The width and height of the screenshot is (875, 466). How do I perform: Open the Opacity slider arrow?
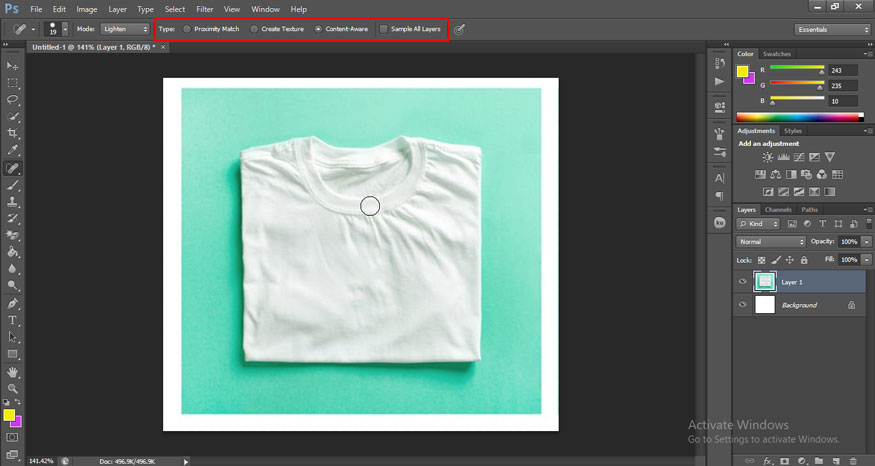[x=866, y=242]
